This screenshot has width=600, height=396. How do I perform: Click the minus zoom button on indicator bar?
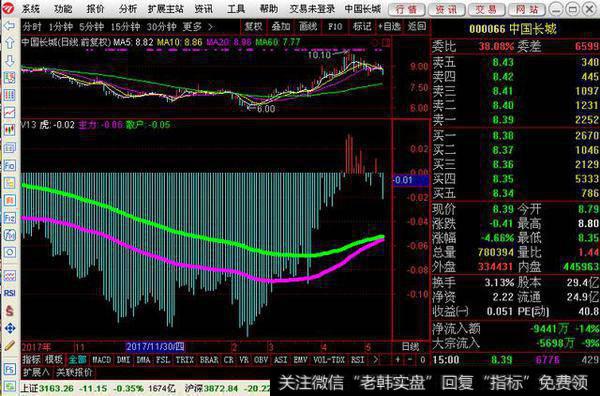click(410, 360)
